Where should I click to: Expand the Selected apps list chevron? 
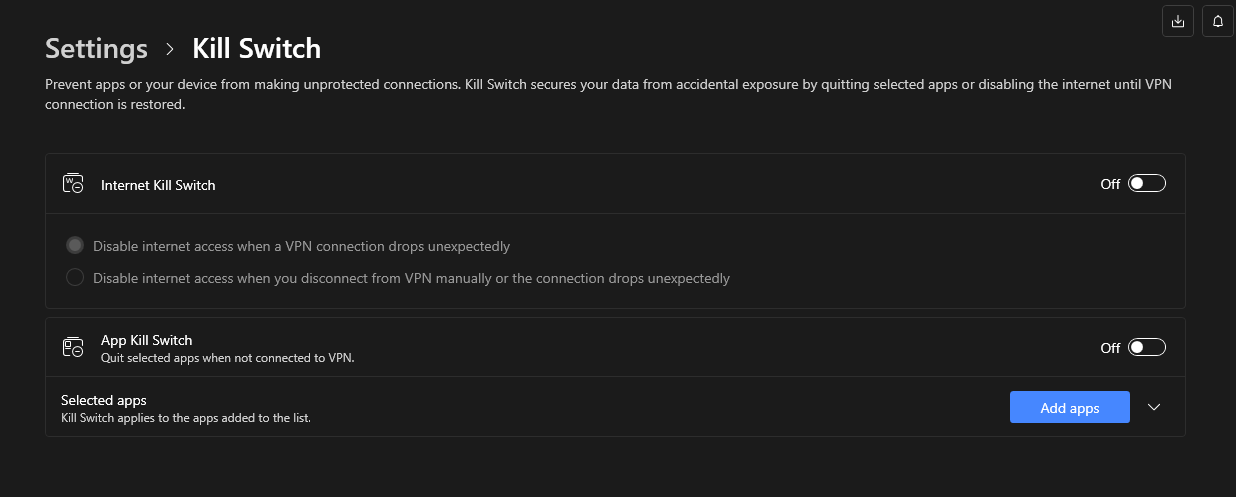pyautogui.click(x=1154, y=407)
